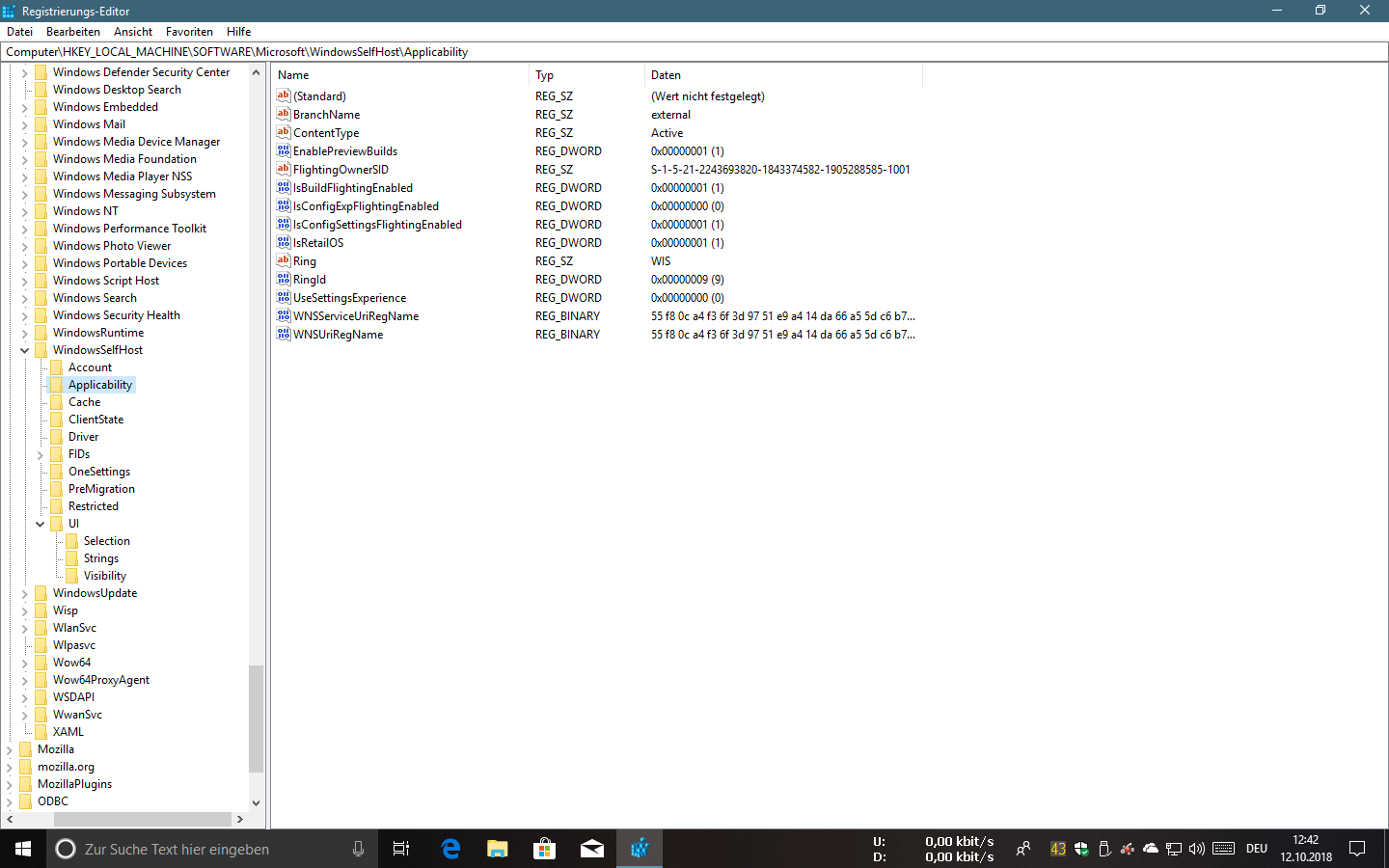Click the Registry Editor taskbar icon
The height and width of the screenshot is (868, 1389).
pos(640,849)
